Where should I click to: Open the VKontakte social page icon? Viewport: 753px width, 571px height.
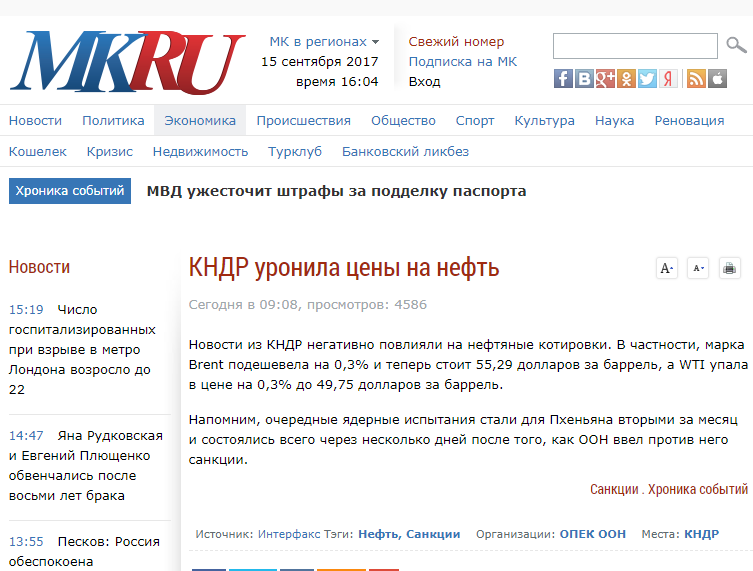click(x=584, y=79)
